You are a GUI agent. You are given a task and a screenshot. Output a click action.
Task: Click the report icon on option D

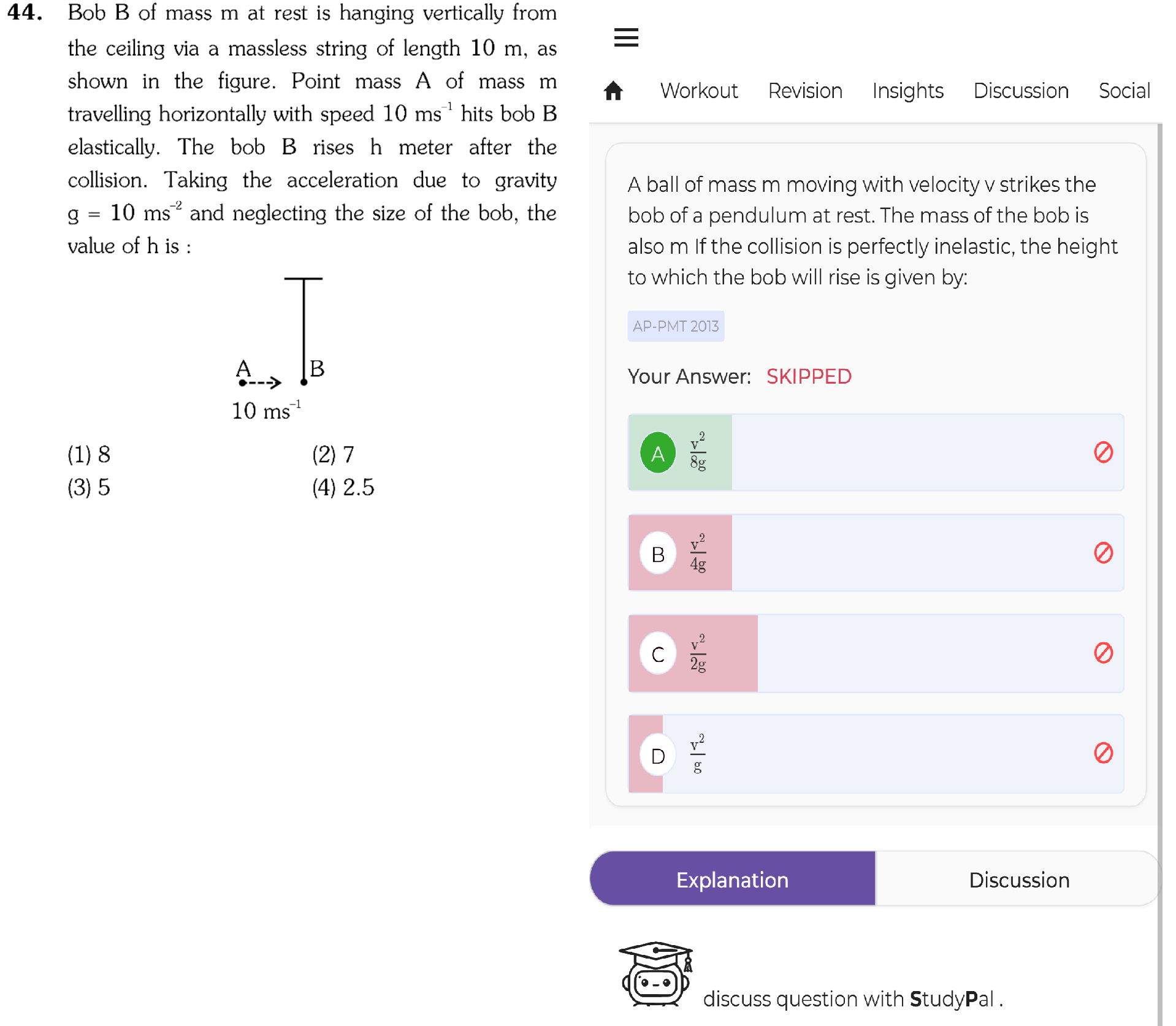pos(1103,753)
